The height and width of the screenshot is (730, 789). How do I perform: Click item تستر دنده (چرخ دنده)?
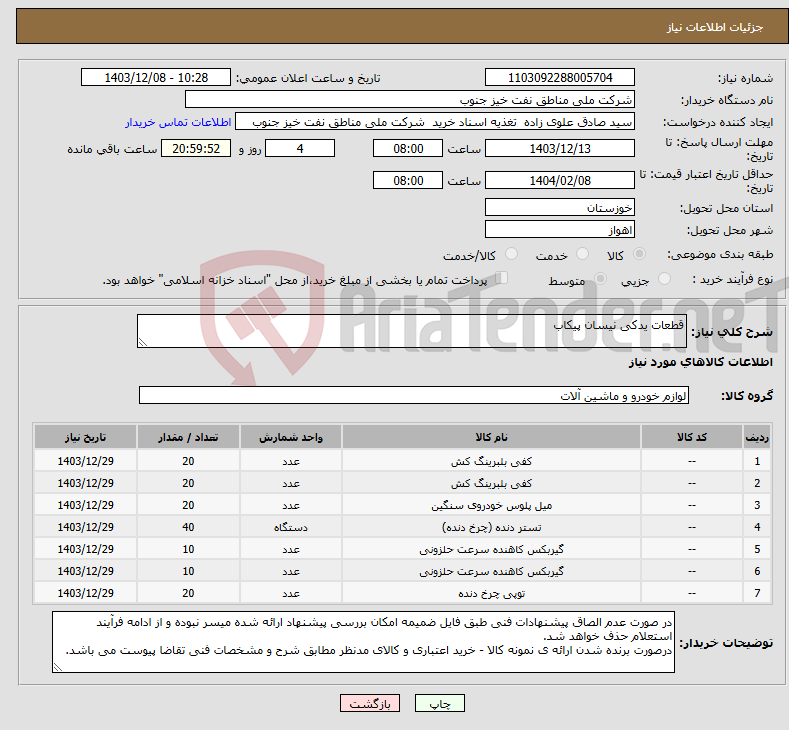point(491,527)
